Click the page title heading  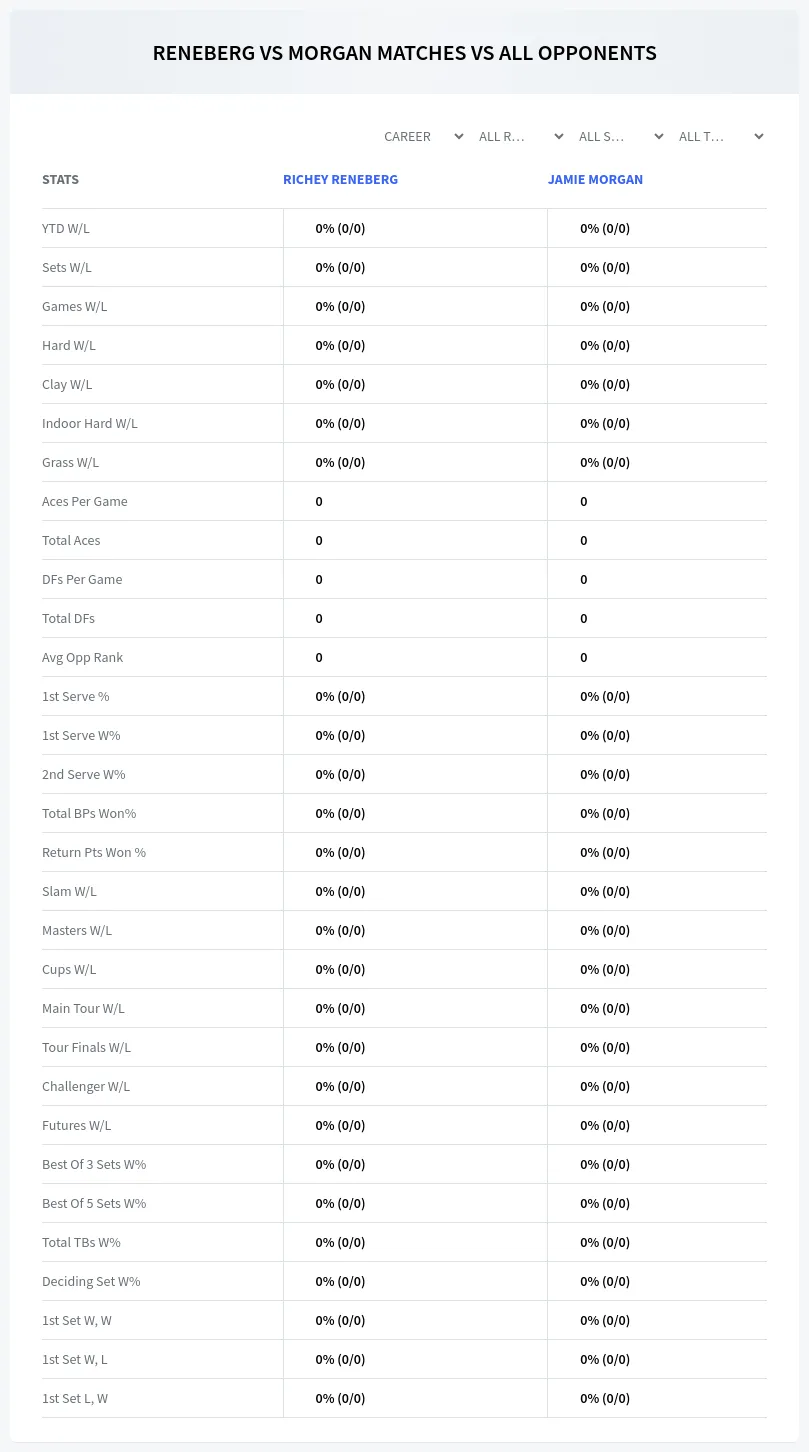(x=404, y=53)
